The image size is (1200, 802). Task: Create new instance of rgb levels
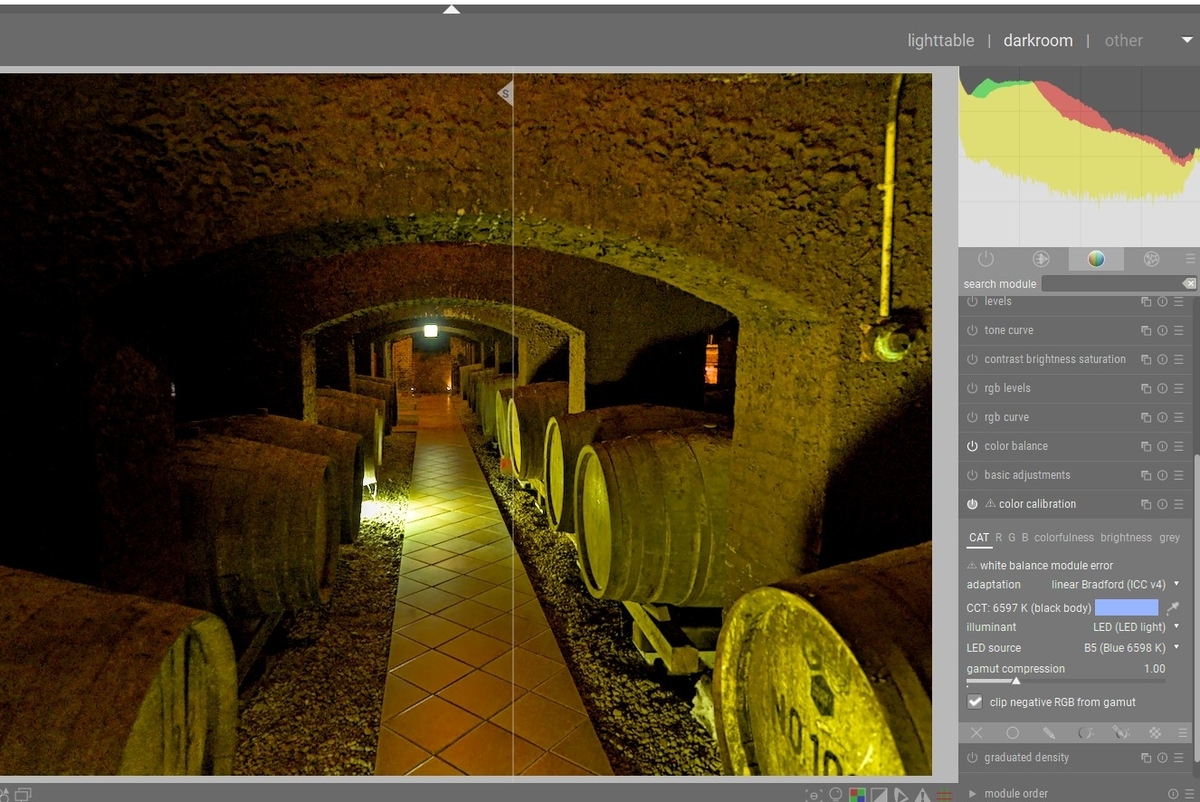coord(1146,388)
